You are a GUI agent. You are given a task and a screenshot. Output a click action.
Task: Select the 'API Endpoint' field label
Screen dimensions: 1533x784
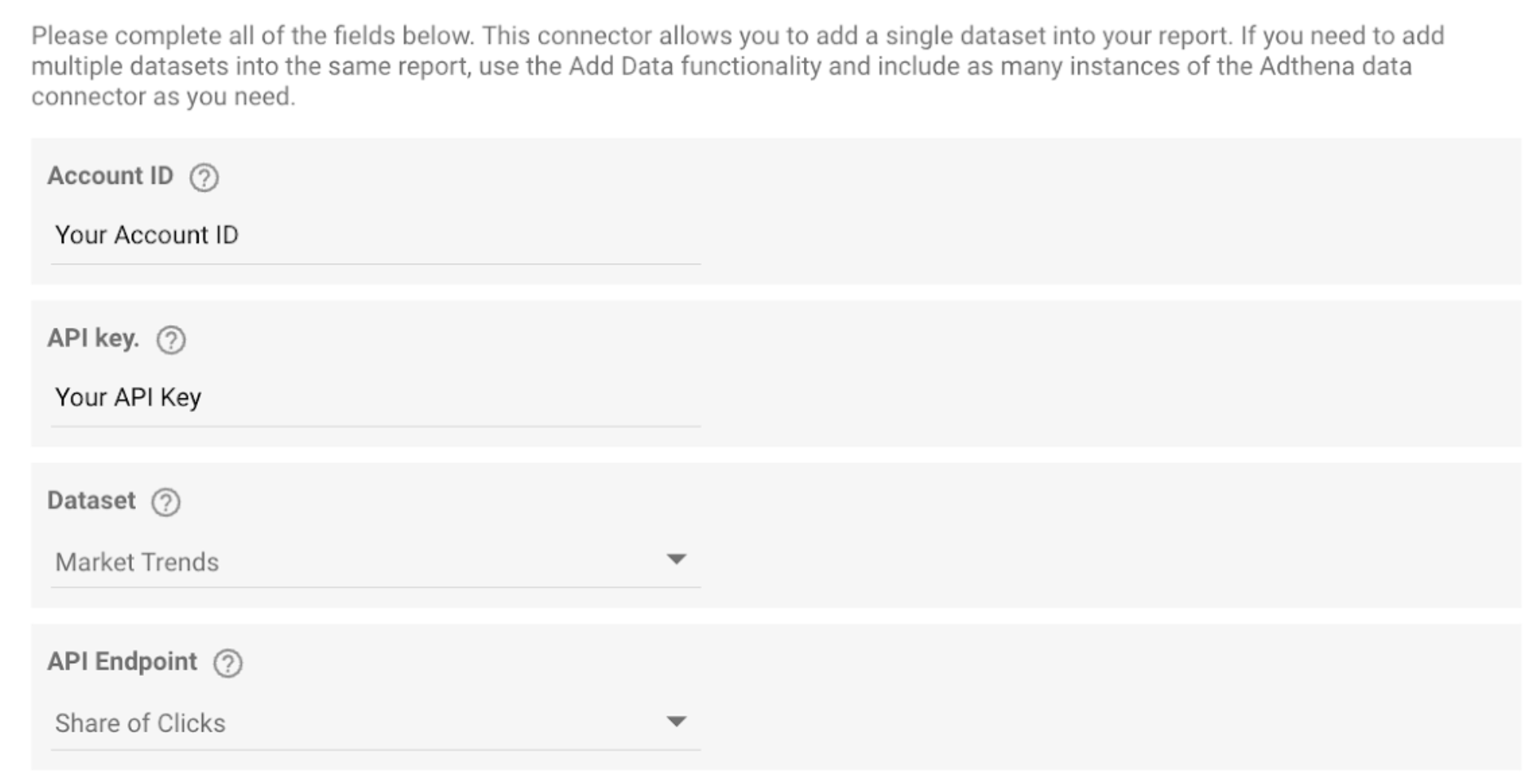(x=122, y=662)
